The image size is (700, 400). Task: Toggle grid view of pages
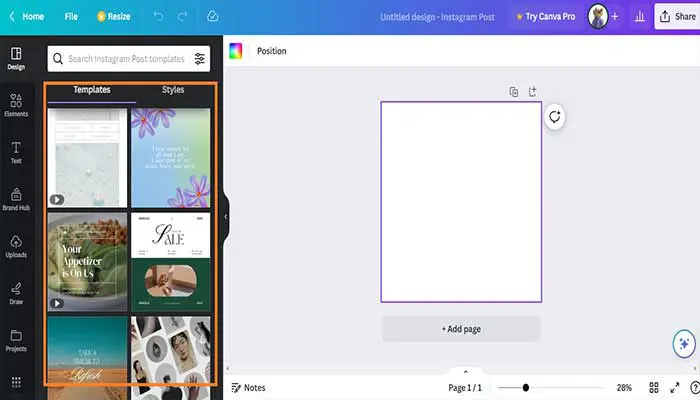(654, 387)
